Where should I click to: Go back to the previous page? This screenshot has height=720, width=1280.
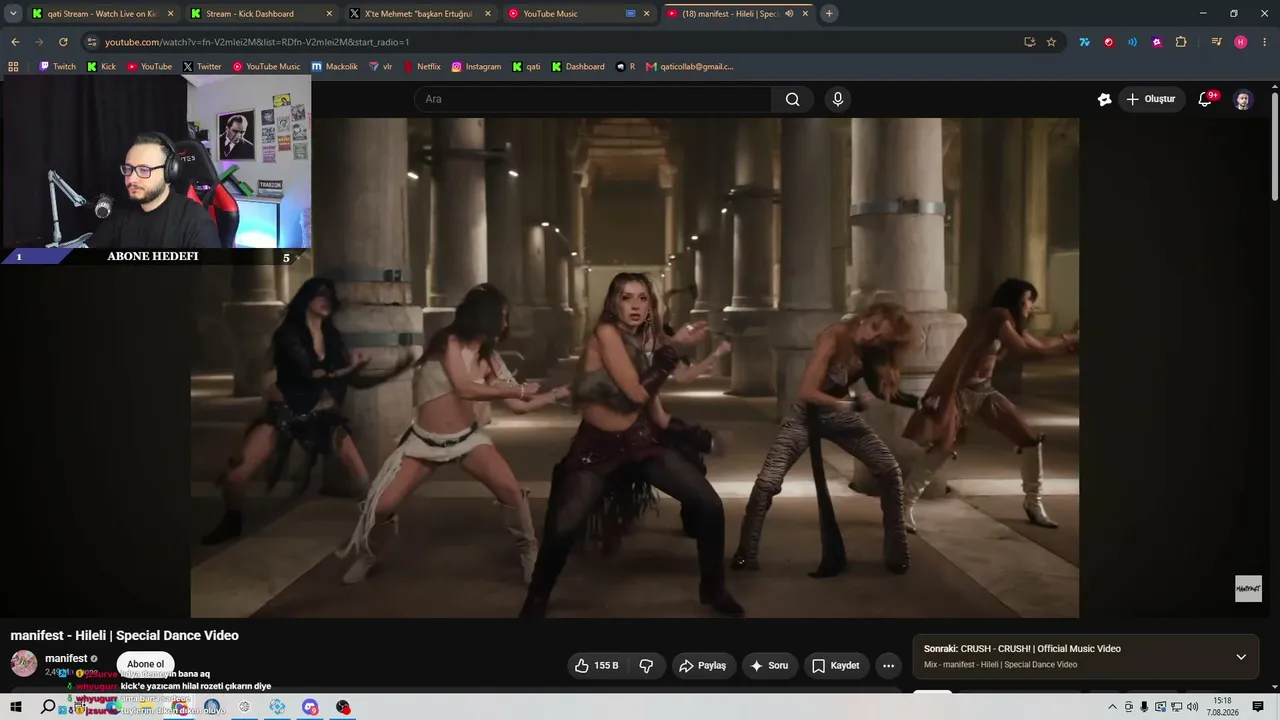pyautogui.click(x=15, y=42)
